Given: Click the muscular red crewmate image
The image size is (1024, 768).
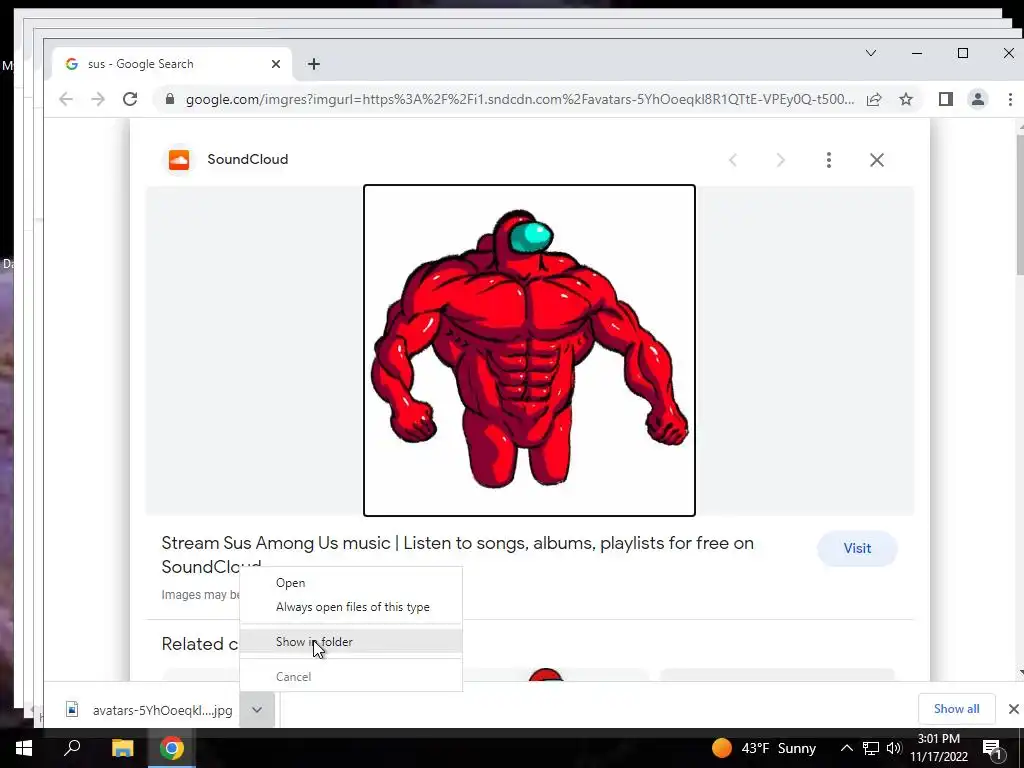Looking at the screenshot, I should pyautogui.click(x=529, y=350).
